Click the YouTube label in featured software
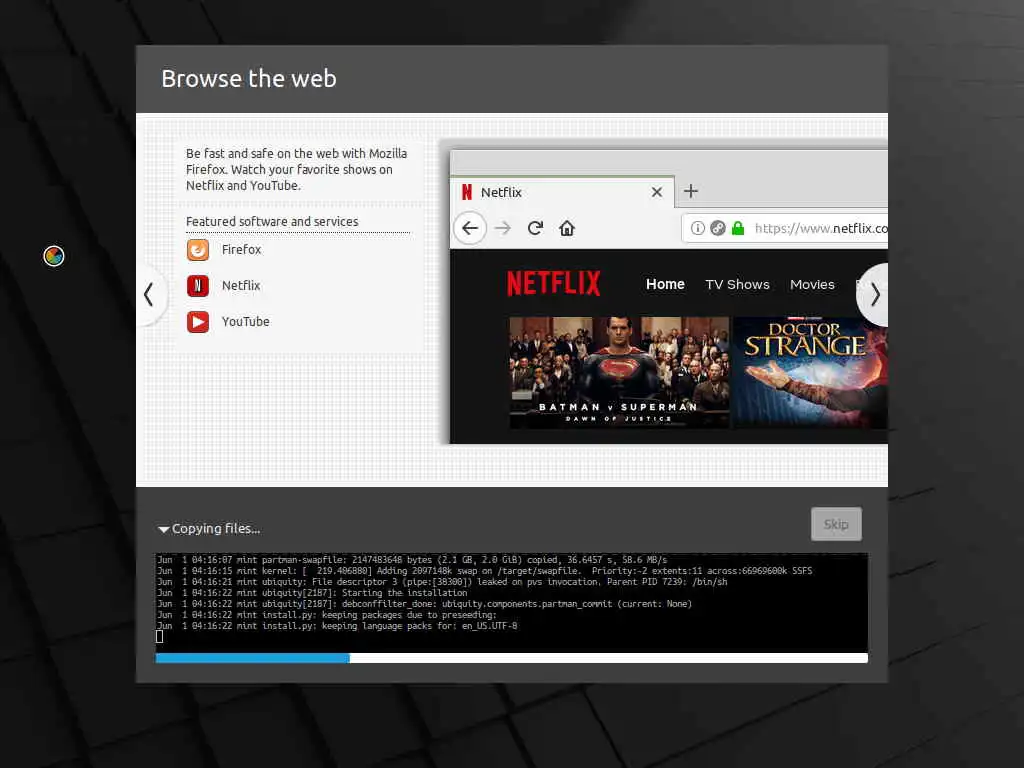Screen dimensions: 1024x768 pos(246,321)
